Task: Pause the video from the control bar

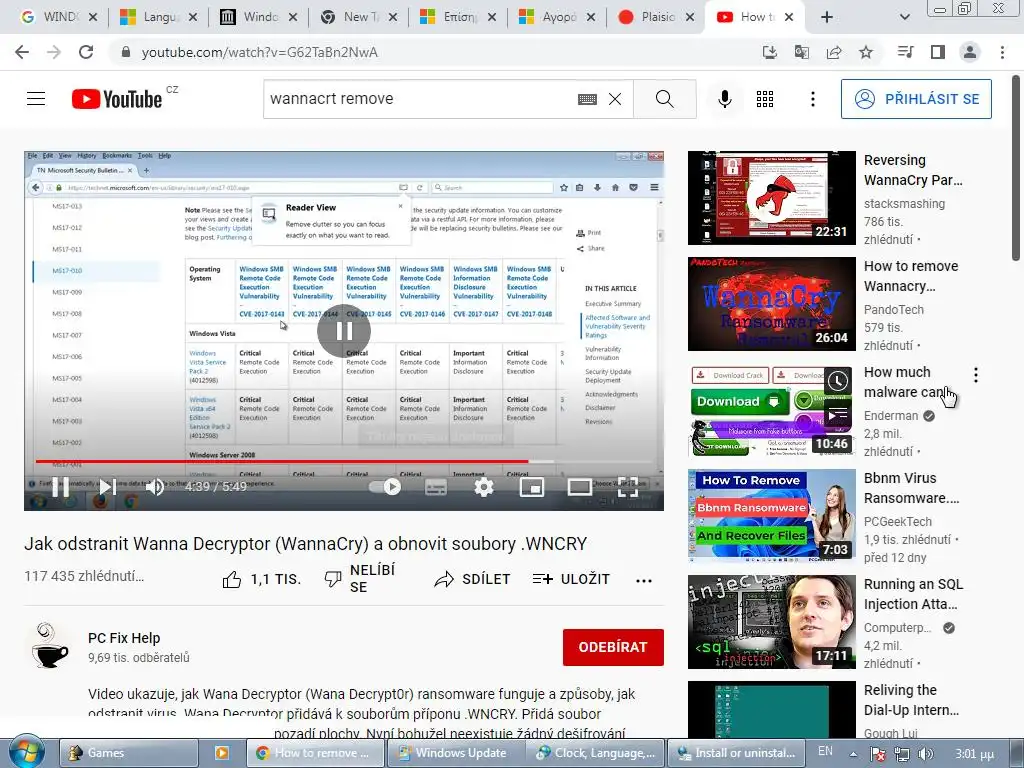Action: tap(60, 487)
